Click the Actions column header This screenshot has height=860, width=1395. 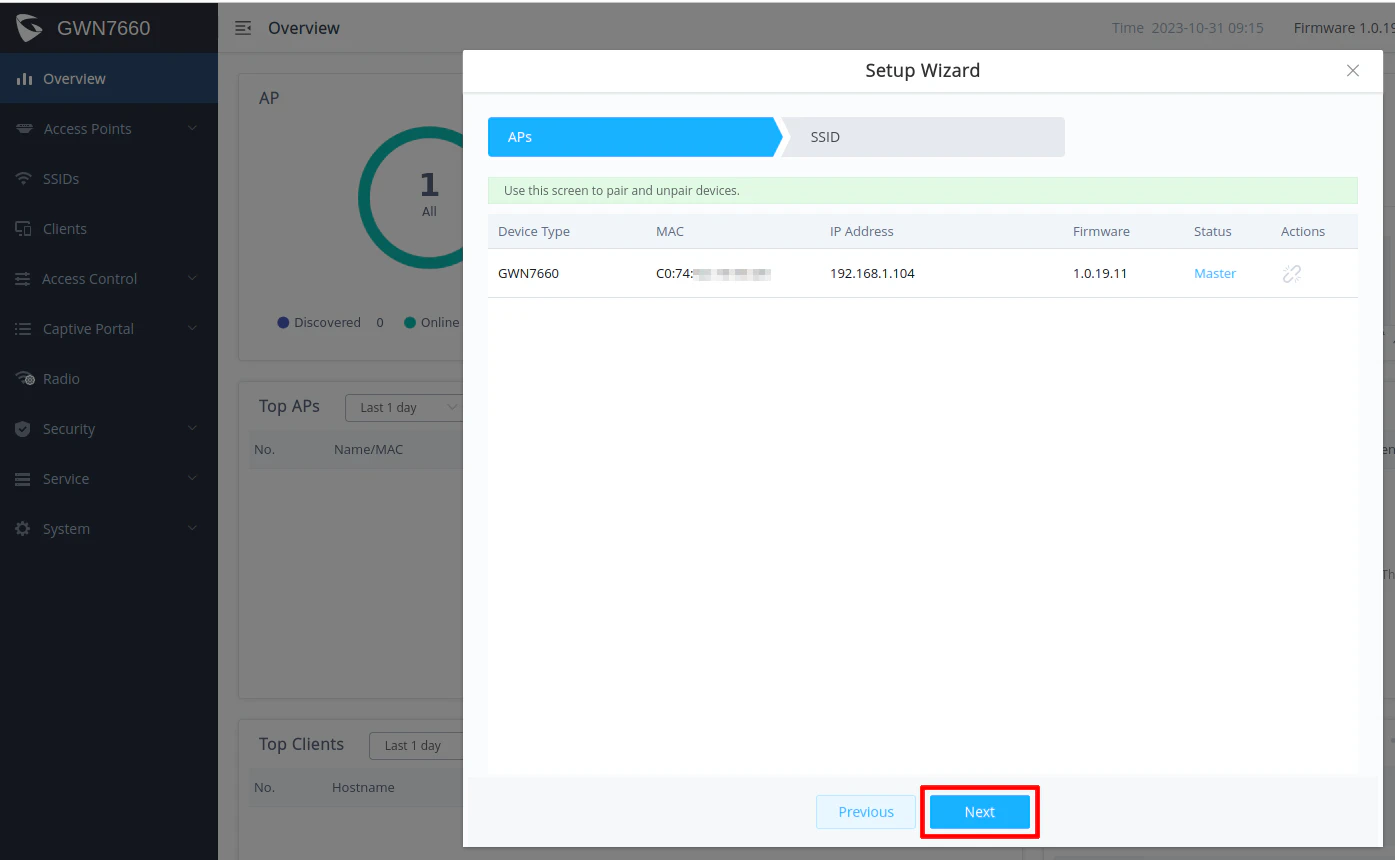click(1303, 231)
